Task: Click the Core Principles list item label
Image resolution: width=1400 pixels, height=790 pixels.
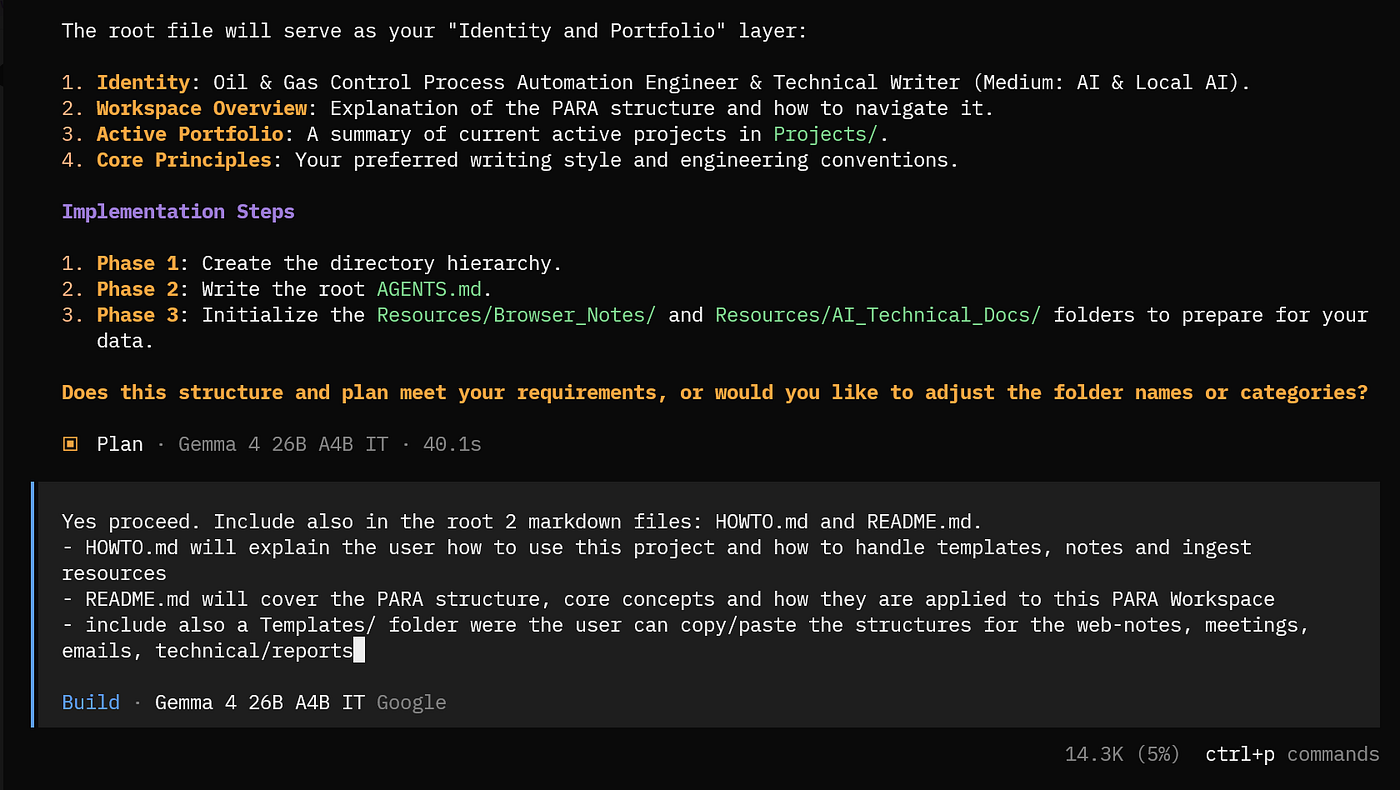Action: click(x=184, y=160)
